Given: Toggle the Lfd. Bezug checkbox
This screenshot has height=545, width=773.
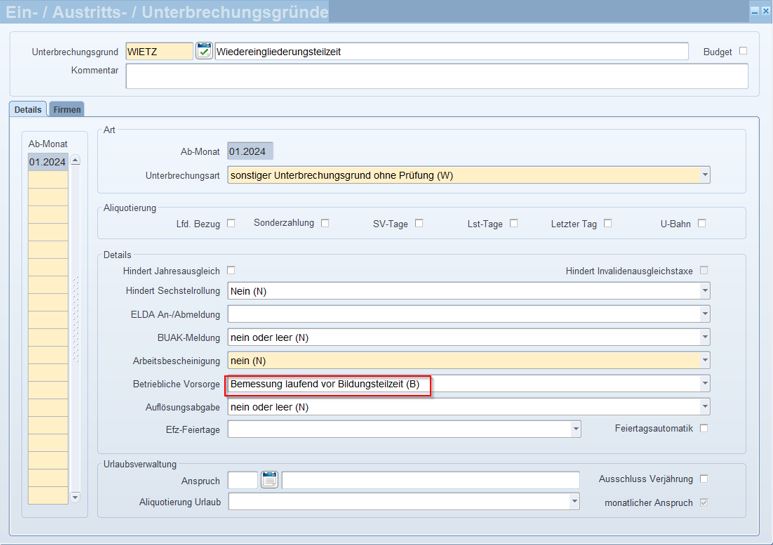Looking at the screenshot, I should 231,223.
